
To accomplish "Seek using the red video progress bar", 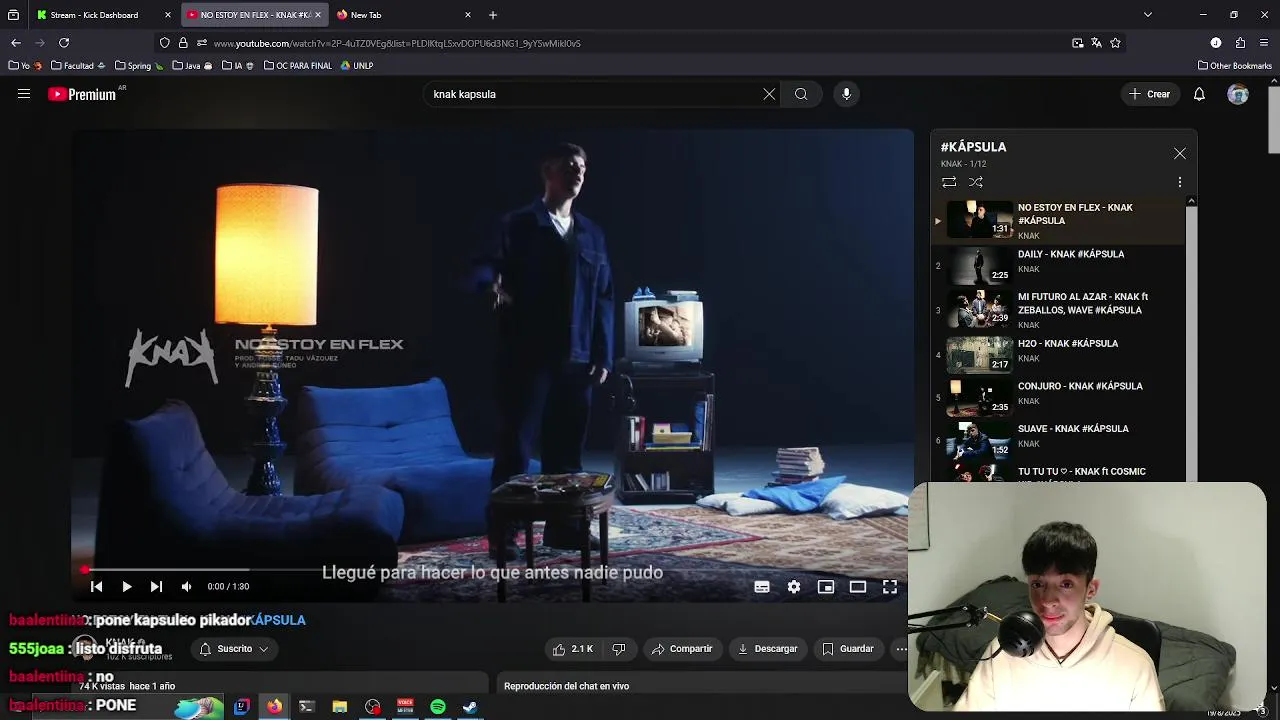I will (492, 569).
